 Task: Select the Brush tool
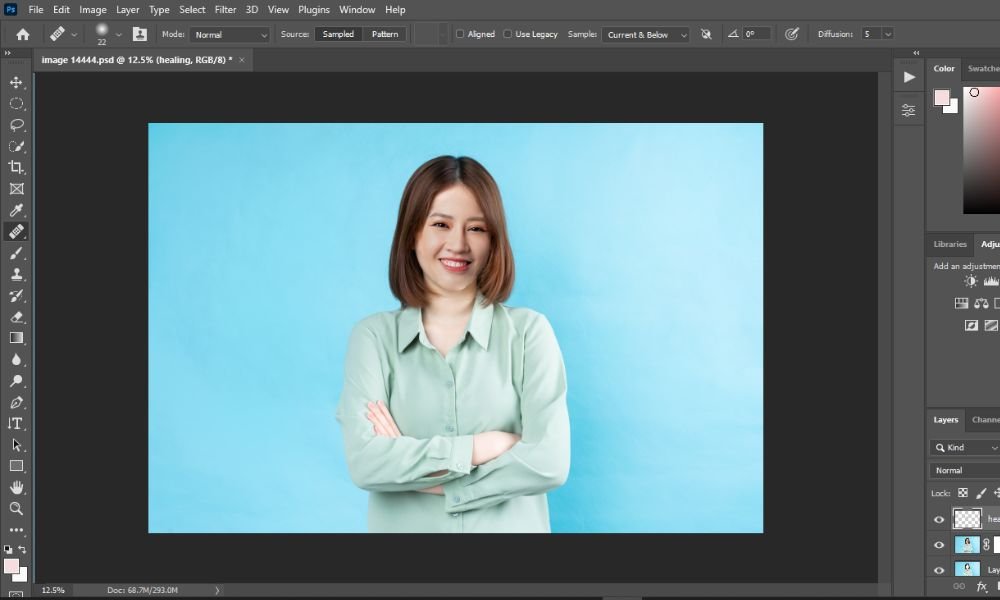(x=16, y=253)
